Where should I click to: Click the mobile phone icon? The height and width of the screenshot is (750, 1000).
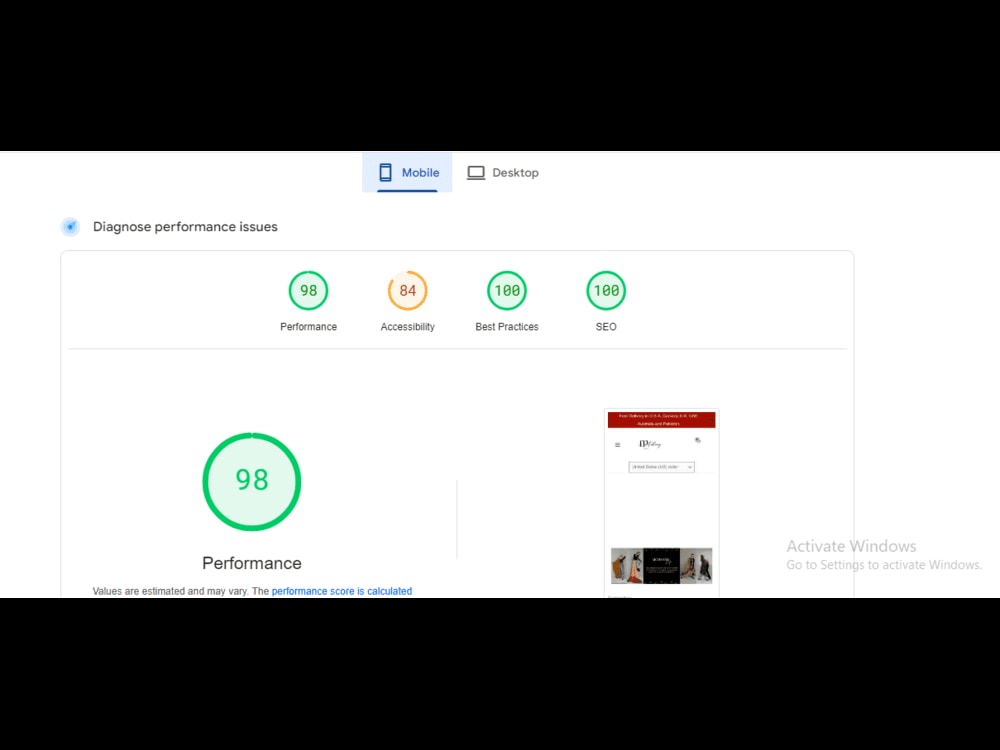point(385,172)
